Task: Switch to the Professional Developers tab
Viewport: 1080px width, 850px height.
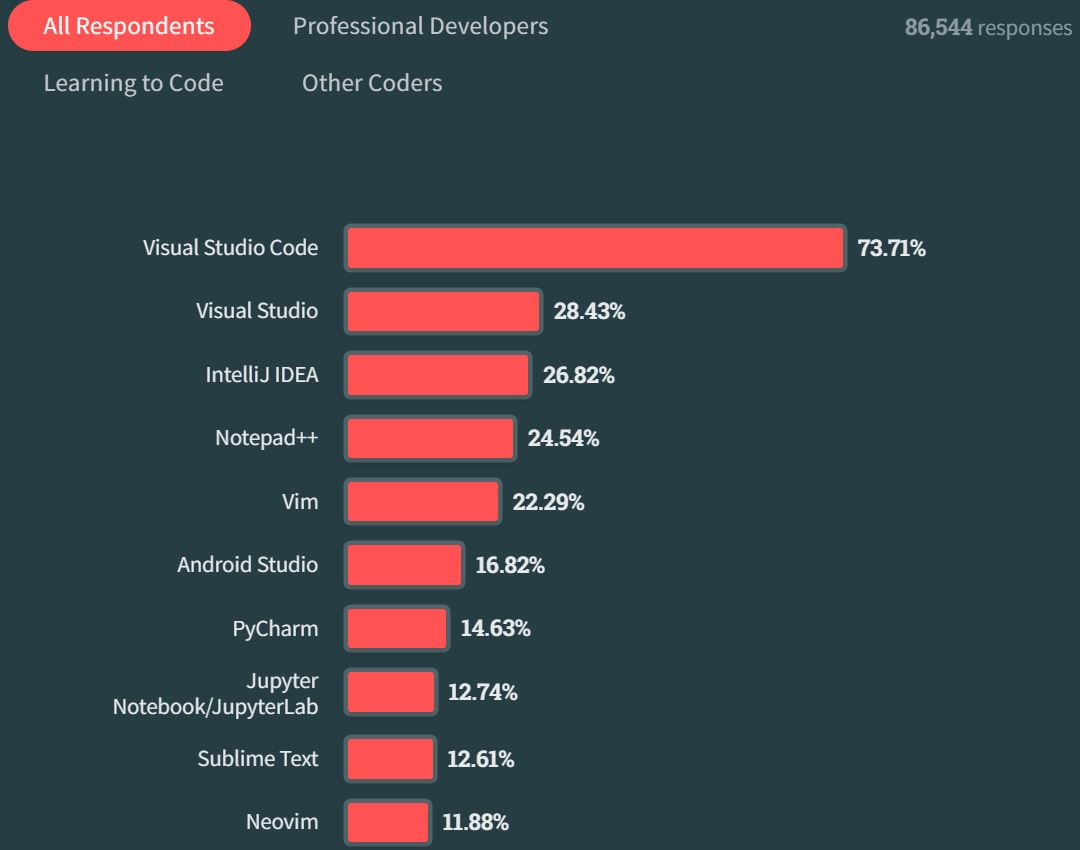Action: point(420,26)
